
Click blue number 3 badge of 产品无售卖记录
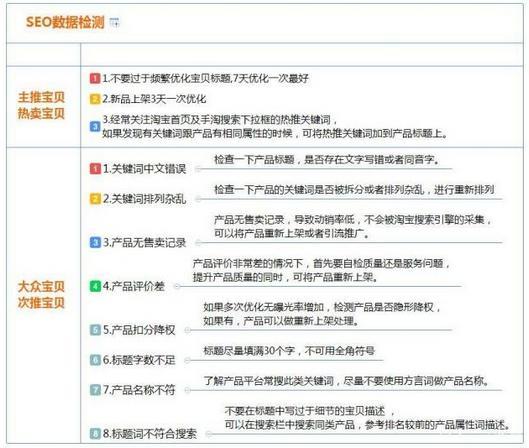[95, 242]
